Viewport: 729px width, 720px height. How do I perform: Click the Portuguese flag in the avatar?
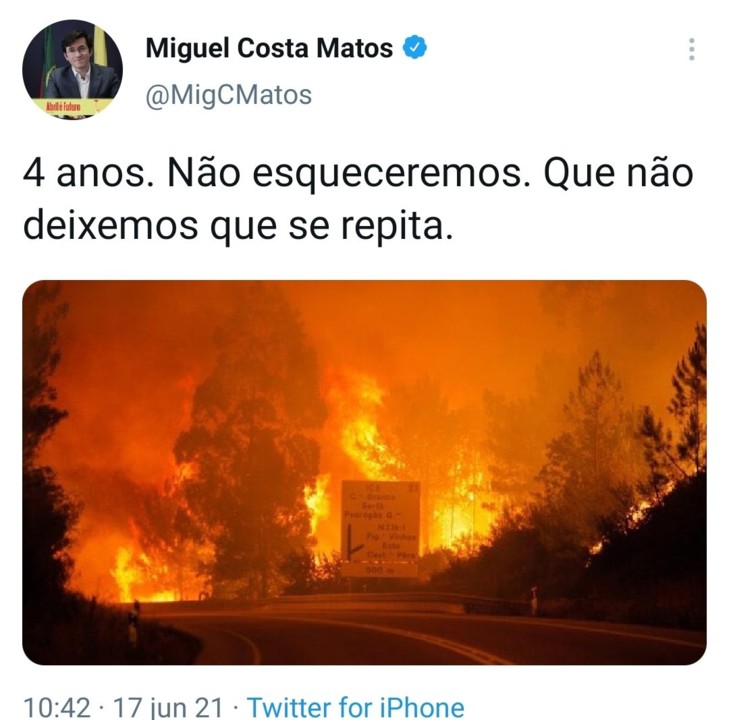pos(48,63)
